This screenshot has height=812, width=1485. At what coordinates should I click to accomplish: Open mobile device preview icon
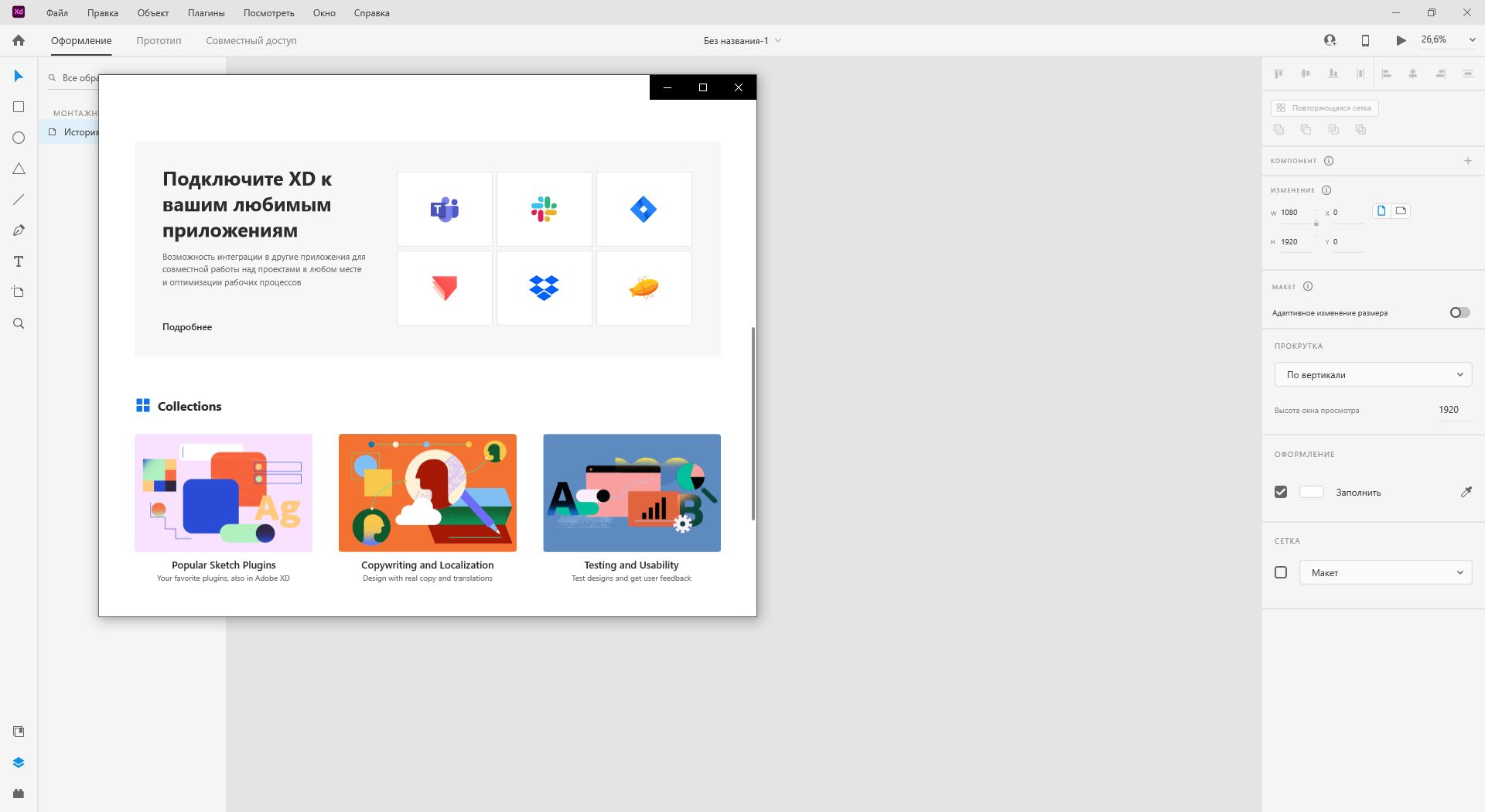click(x=1365, y=40)
